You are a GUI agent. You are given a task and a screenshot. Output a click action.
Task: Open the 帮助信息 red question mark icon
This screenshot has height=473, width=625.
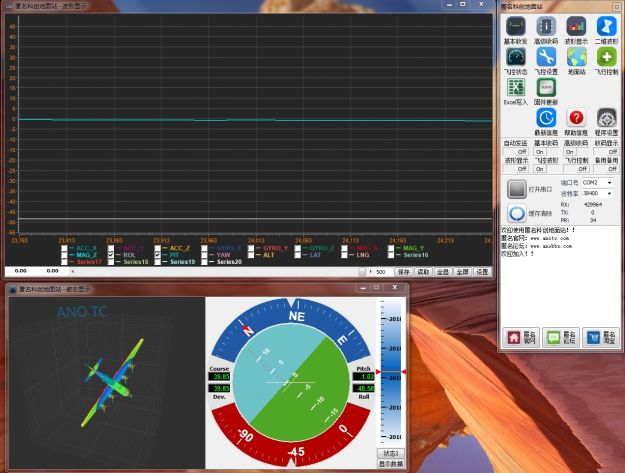pos(576,118)
